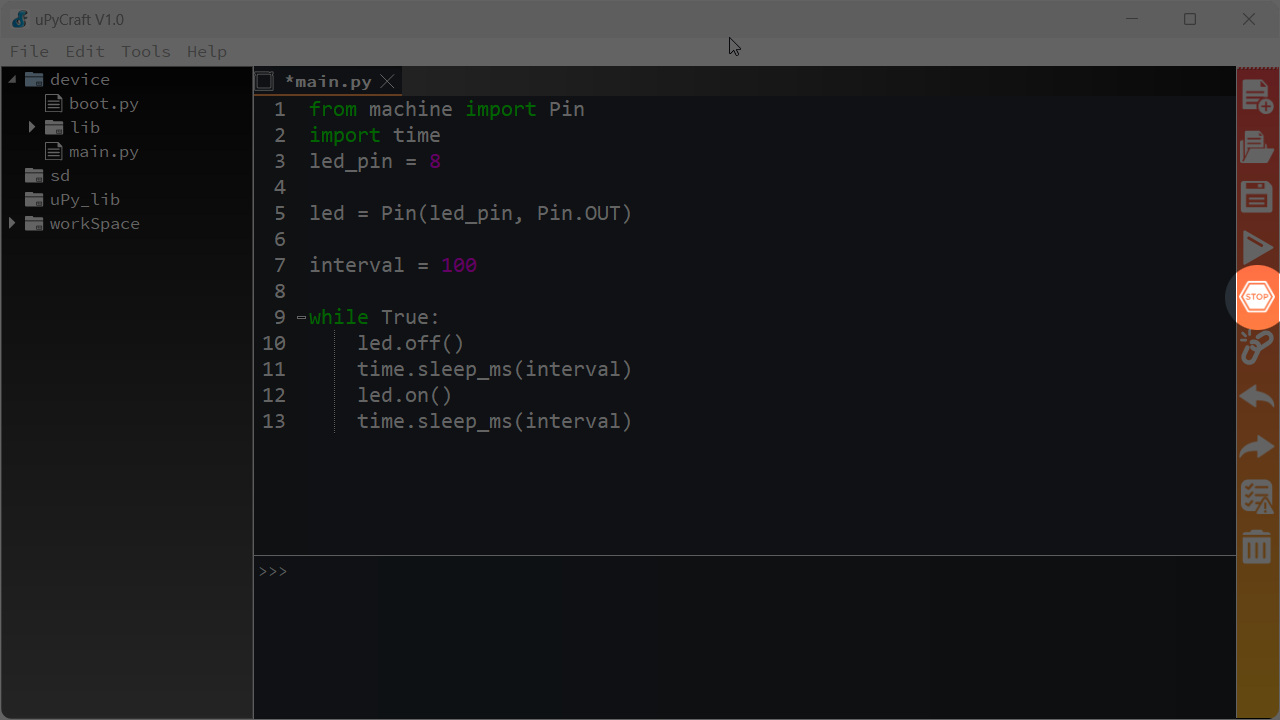Undo the last edit using the back arrow icon
Image resolution: width=1280 pixels, height=720 pixels.
[x=1257, y=396]
